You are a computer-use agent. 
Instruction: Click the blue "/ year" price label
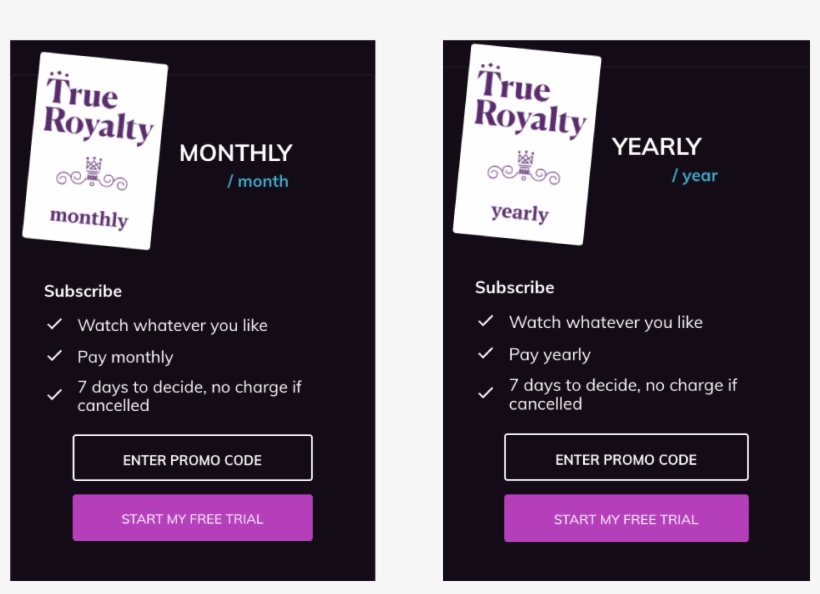click(x=695, y=175)
